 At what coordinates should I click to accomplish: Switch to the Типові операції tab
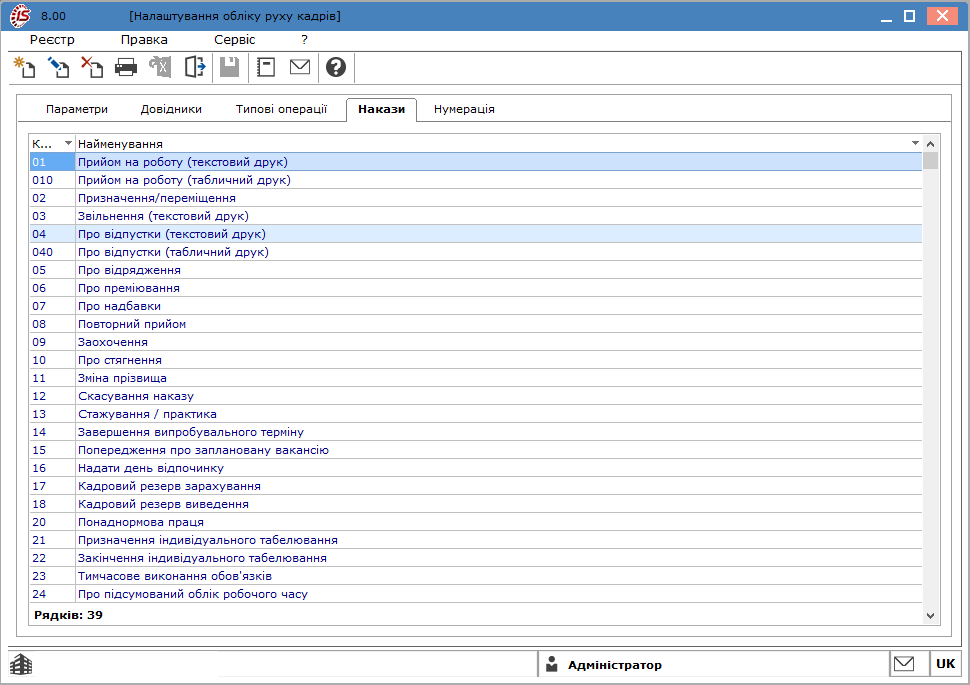(x=281, y=110)
